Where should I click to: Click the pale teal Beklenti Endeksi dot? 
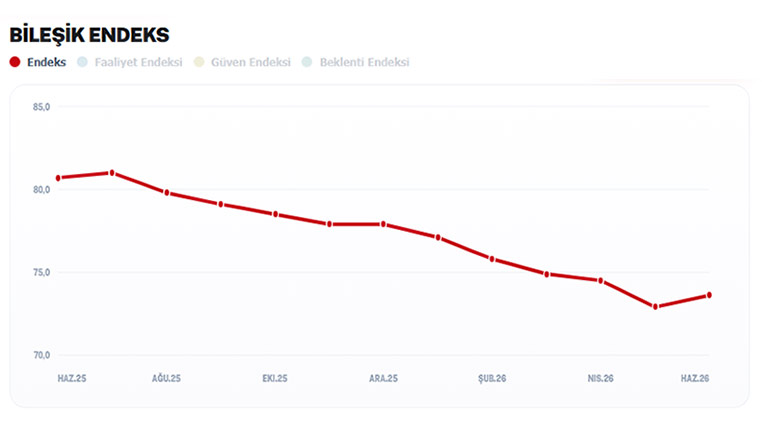pyautogui.click(x=307, y=62)
